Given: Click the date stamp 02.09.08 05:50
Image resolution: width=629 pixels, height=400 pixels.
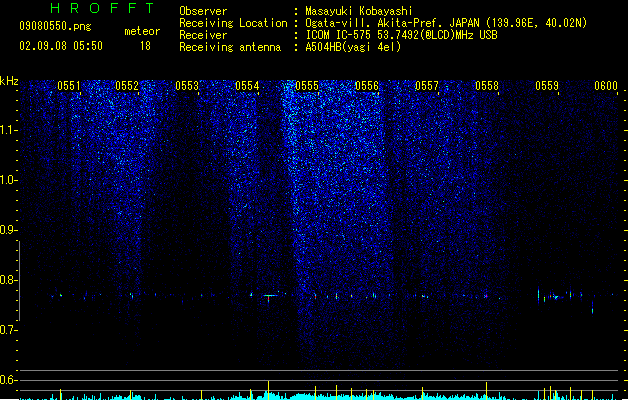Looking at the screenshot, I should [x=61, y=46].
